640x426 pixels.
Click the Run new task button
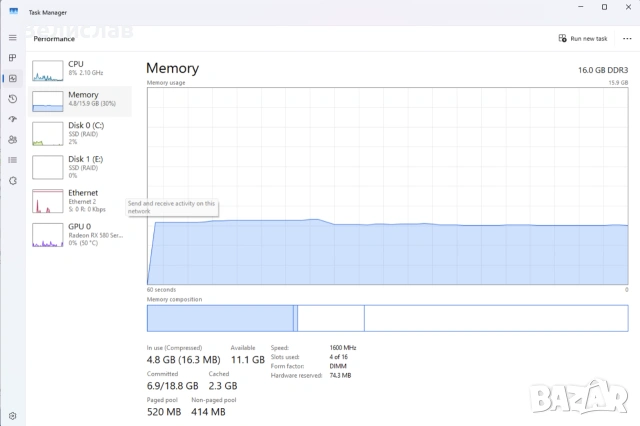pyautogui.click(x=583, y=38)
